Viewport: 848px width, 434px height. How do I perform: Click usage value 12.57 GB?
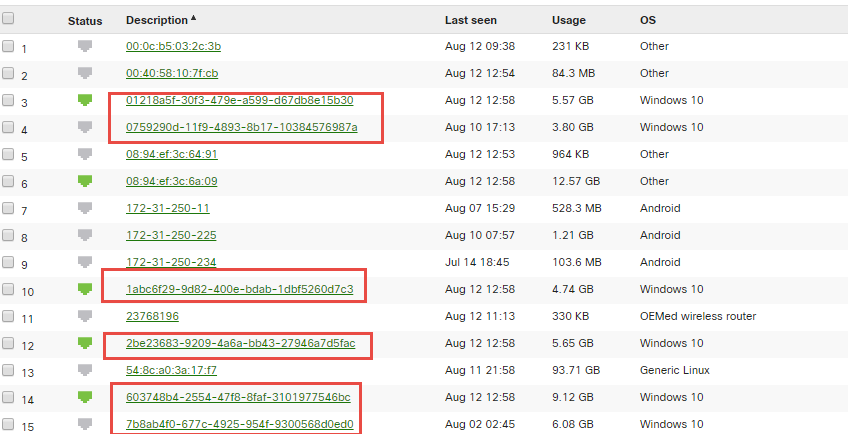(x=576, y=181)
